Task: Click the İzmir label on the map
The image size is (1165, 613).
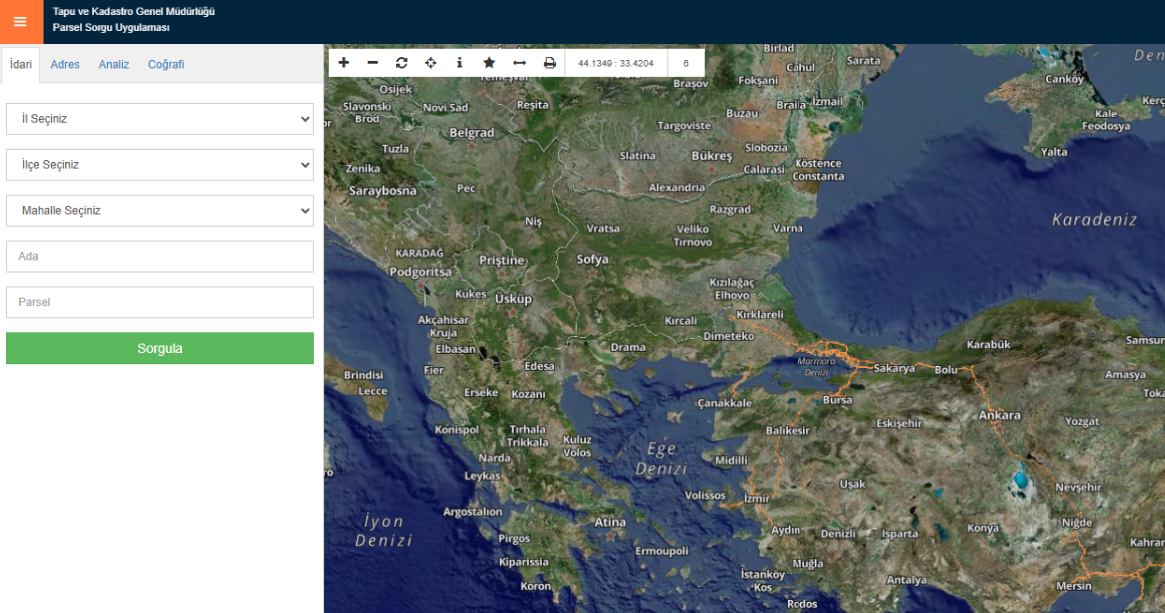Action: point(757,498)
